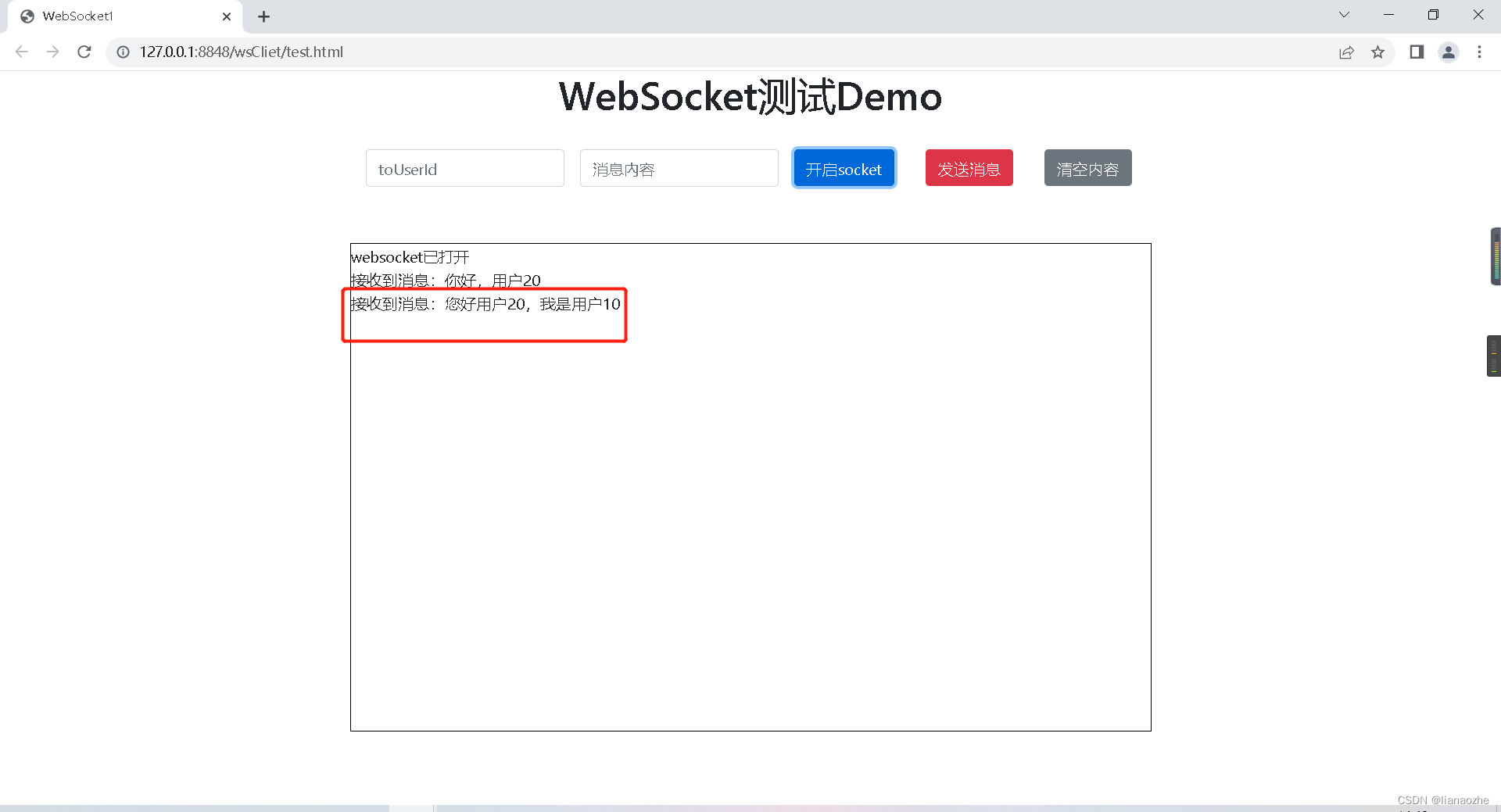Click the red 发送消息 button
Viewport: 1501px width, 812px height.
(969, 167)
